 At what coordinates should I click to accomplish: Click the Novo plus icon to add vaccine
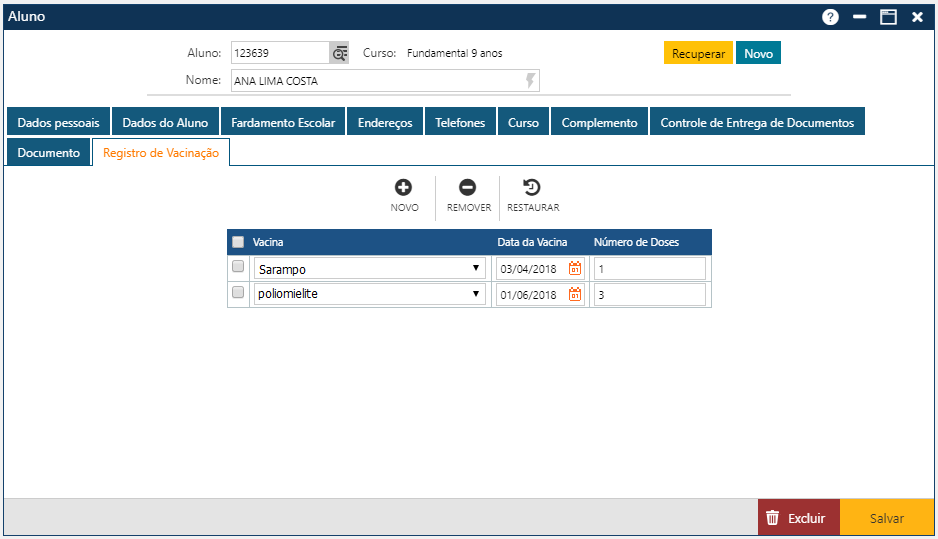click(404, 187)
